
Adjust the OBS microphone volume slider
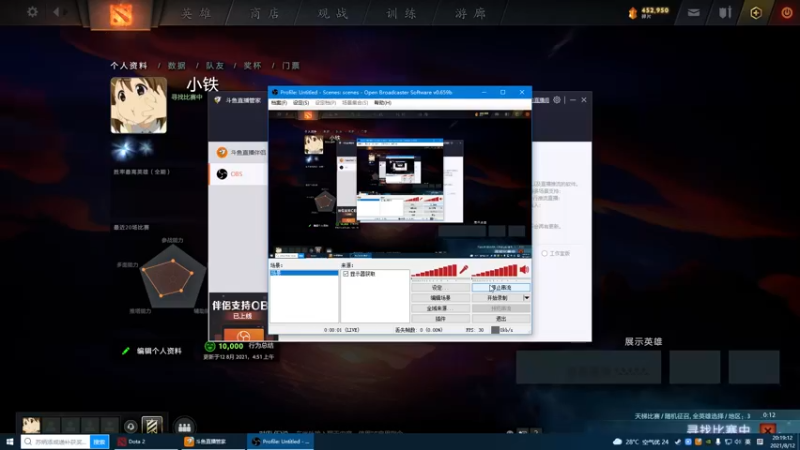(x=434, y=271)
